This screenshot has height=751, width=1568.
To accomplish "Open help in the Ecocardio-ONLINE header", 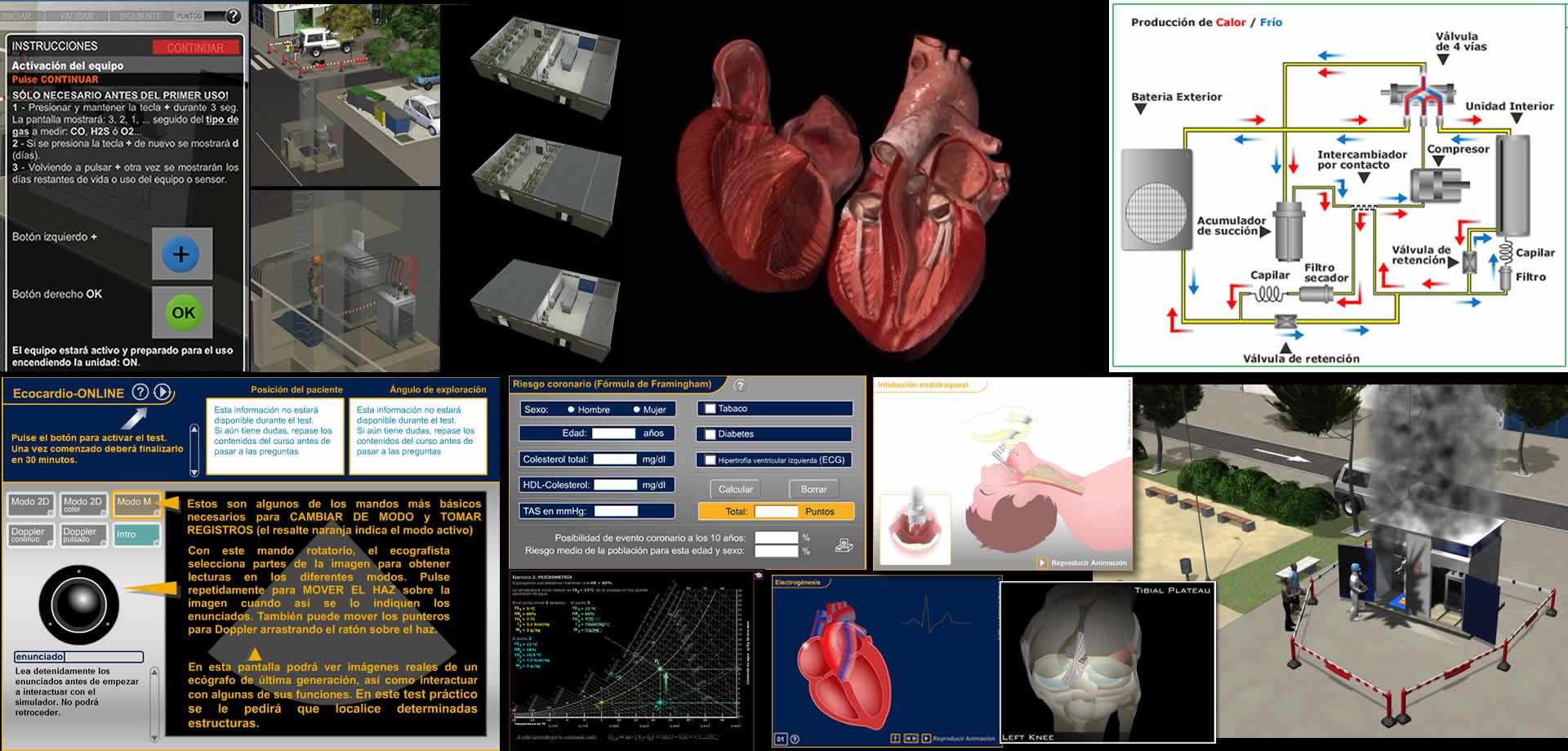I will point(140,392).
